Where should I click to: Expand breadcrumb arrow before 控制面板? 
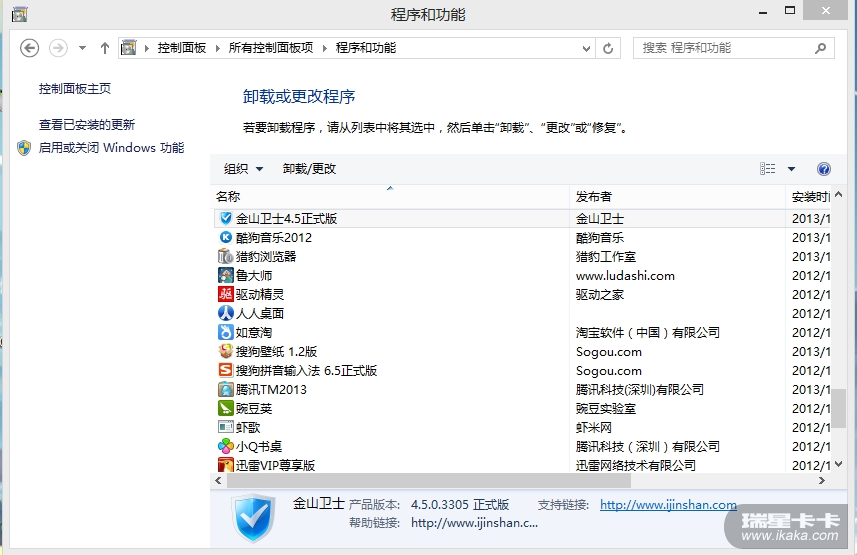point(146,48)
